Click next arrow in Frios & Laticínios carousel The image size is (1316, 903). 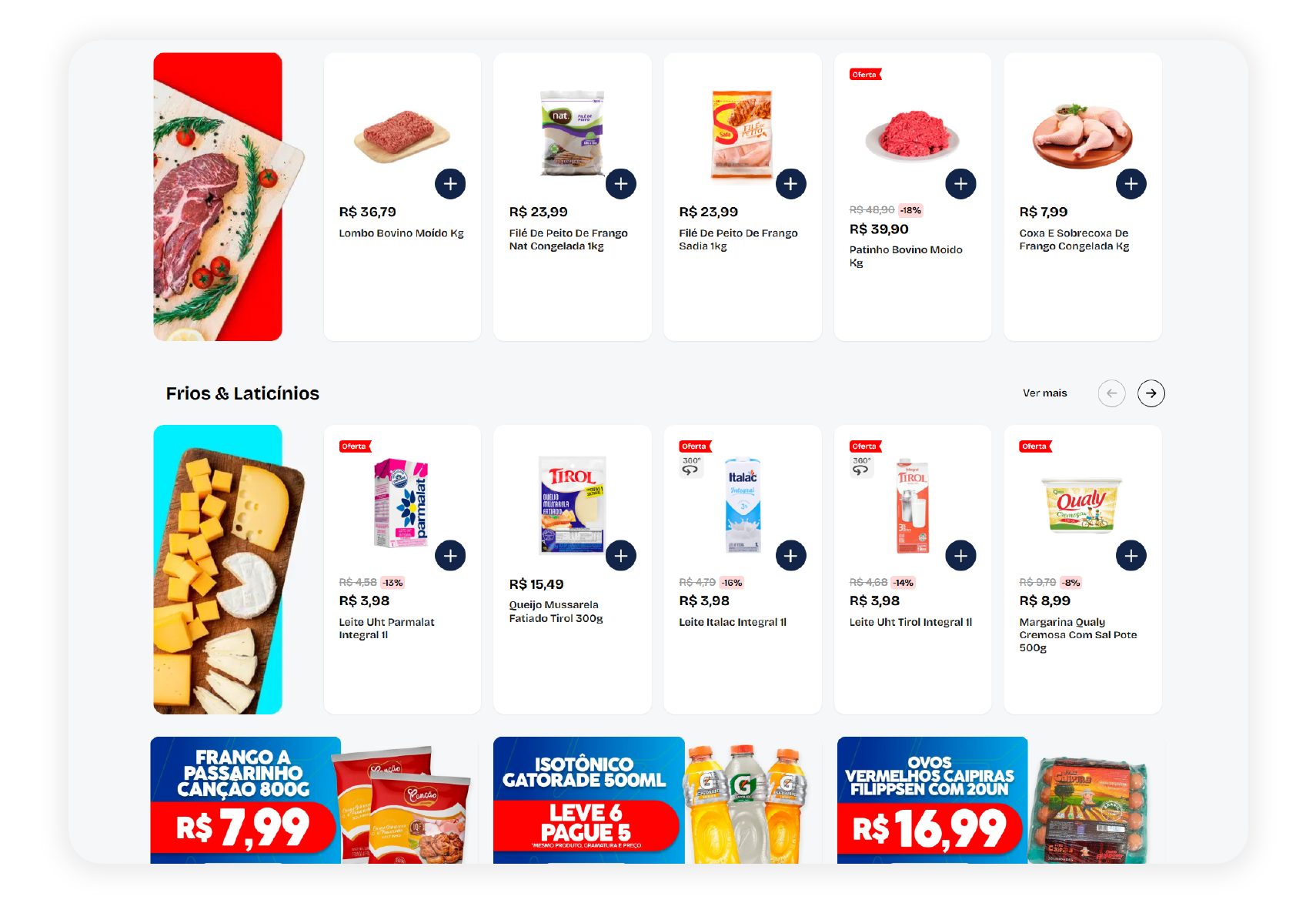pos(1151,393)
